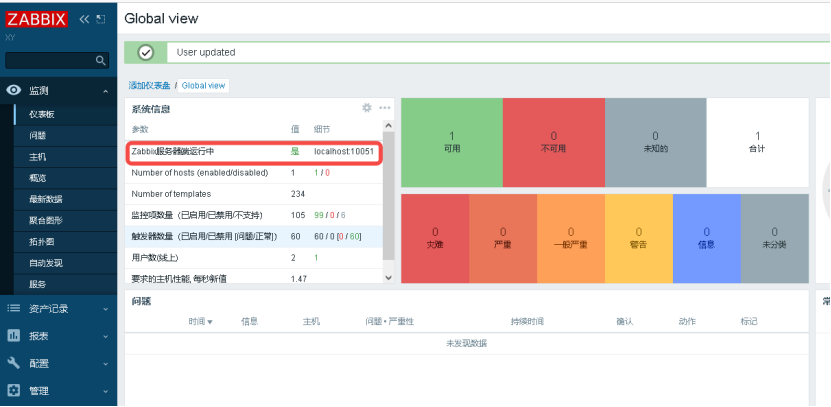
Task: Sort problems by 时间 column header
Action: pyautogui.click(x=200, y=322)
